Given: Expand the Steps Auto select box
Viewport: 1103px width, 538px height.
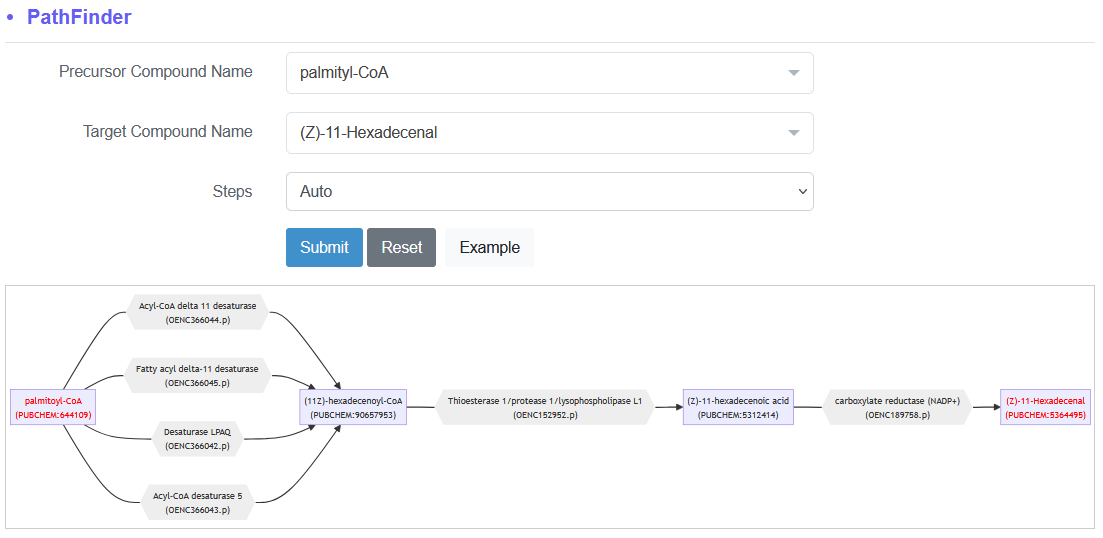Looking at the screenshot, I should 549,191.
